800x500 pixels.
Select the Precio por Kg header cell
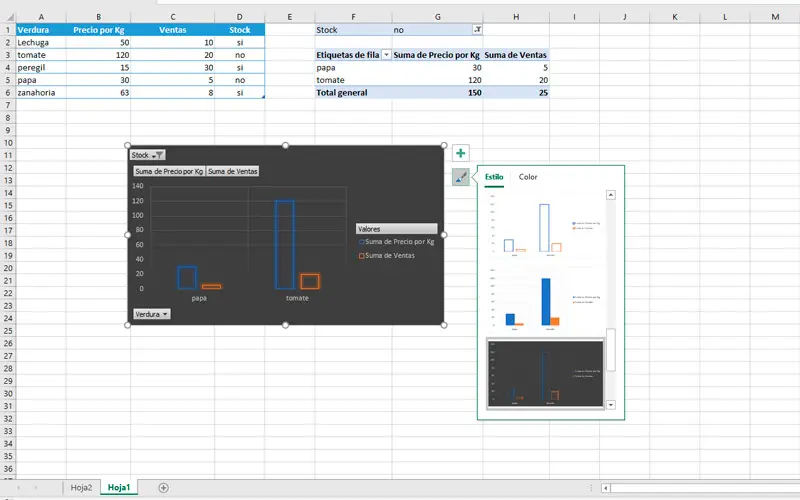[x=98, y=30]
